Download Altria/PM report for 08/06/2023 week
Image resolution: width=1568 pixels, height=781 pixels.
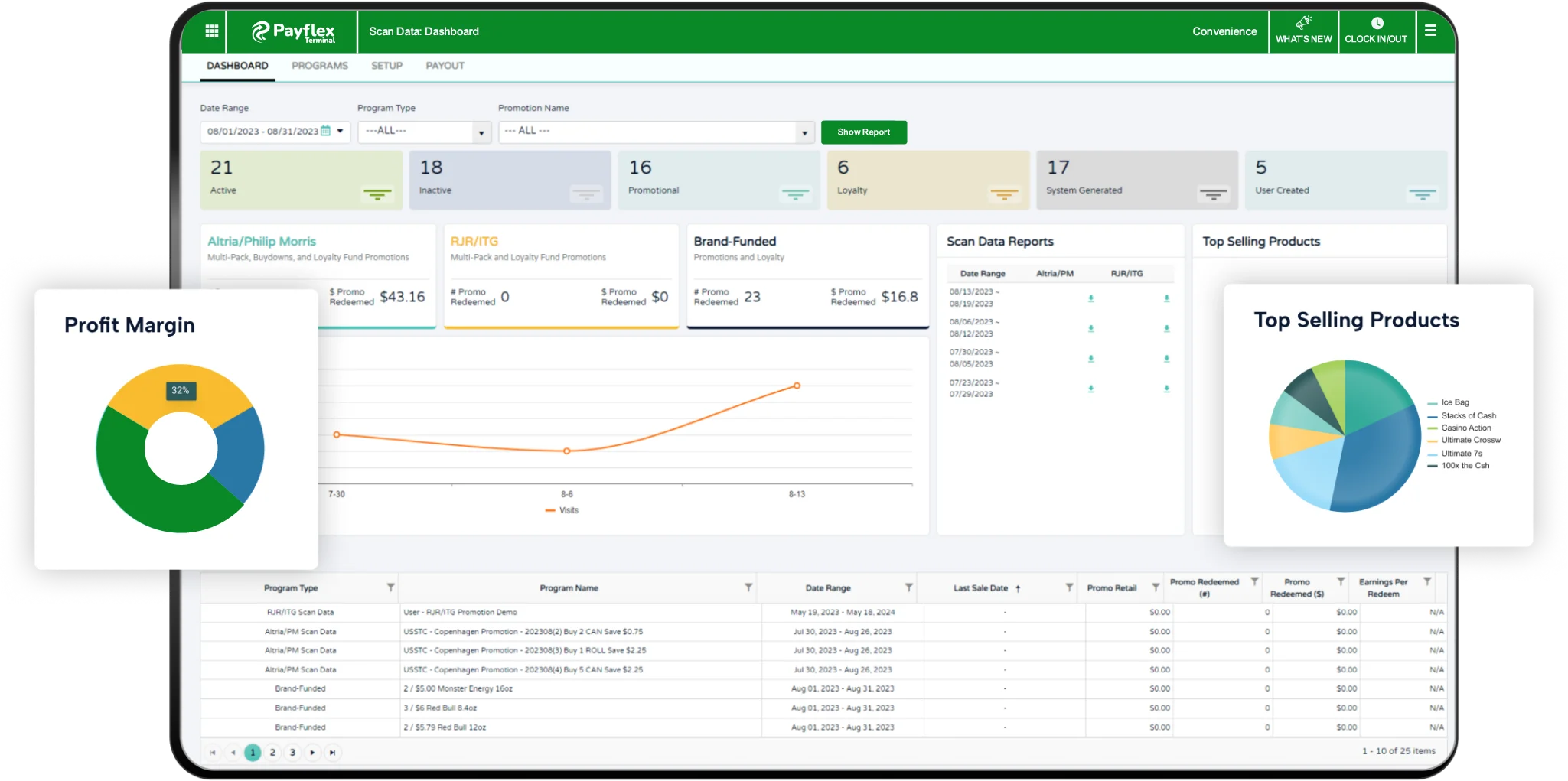(x=1091, y=328)
